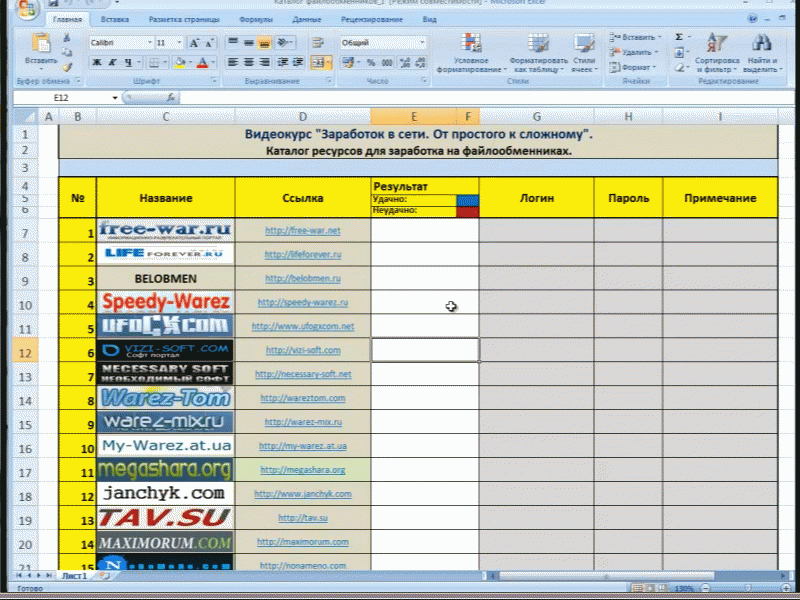Screen dimensions: 800x600
Task: Increase indent in alignment group
Action: (298, 62)
